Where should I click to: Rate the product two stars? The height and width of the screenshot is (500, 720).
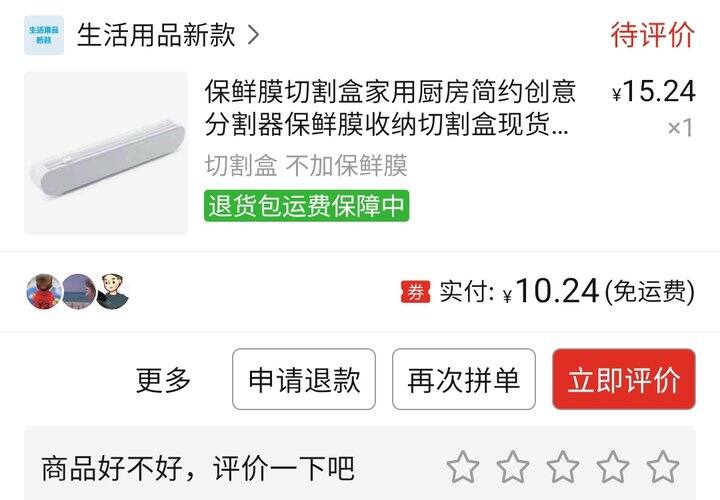pyautogui.click(x=513, y=467)
